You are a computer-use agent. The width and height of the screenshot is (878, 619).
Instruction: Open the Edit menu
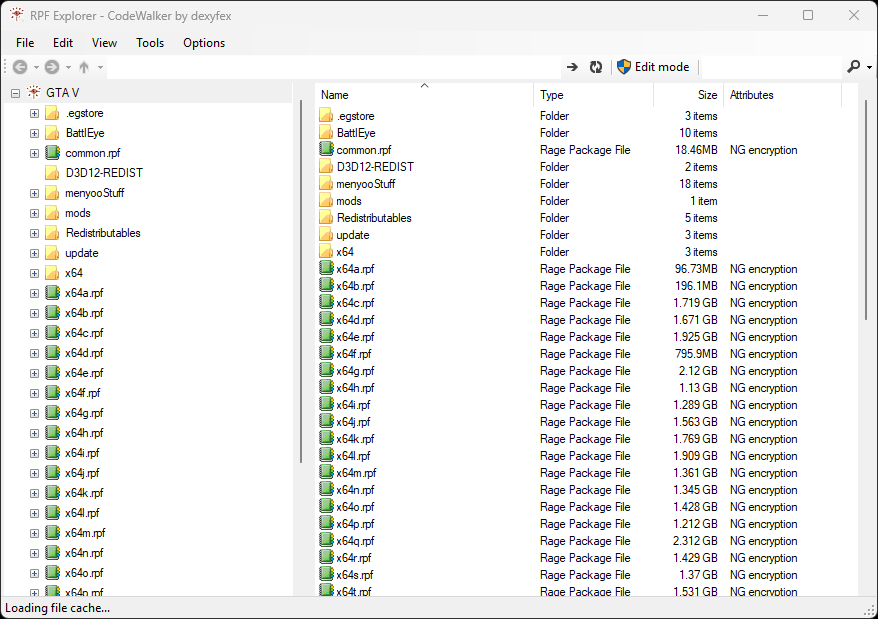tap(63, 43)
